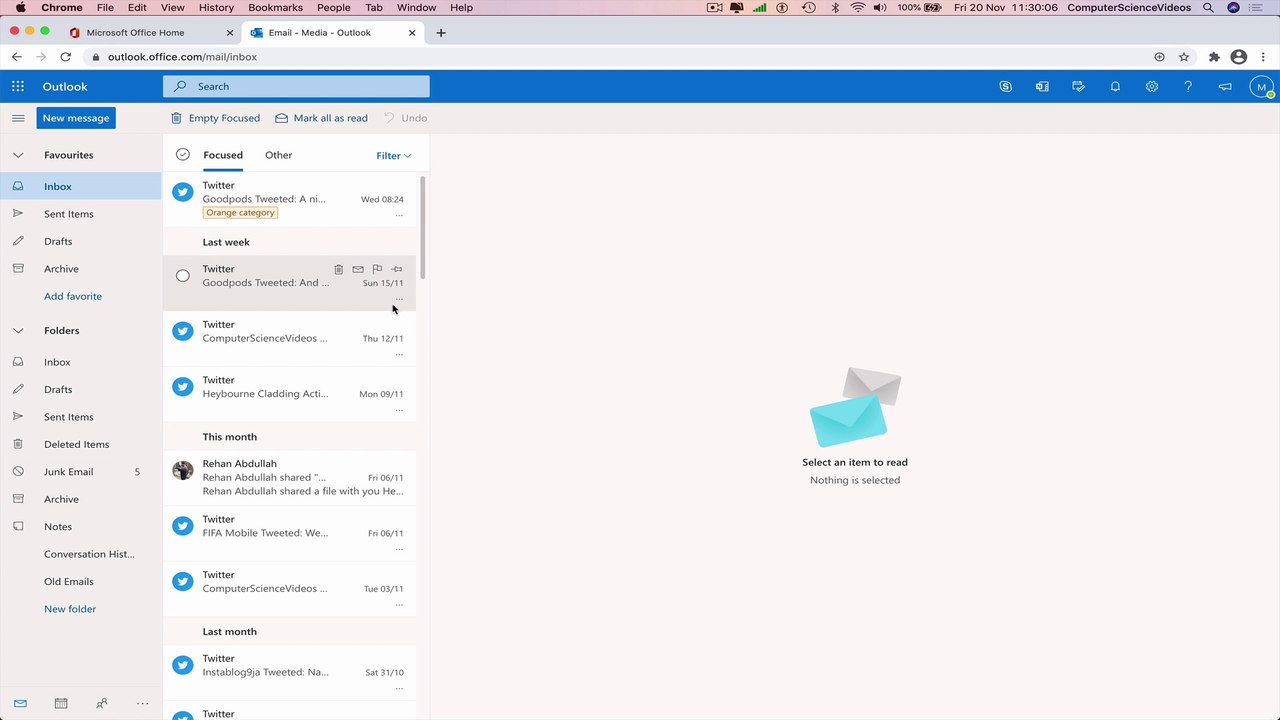The width and height of the screenshot is (1280, 720).
Task: Click the Chrome address bar
Action: pos(620,57)
